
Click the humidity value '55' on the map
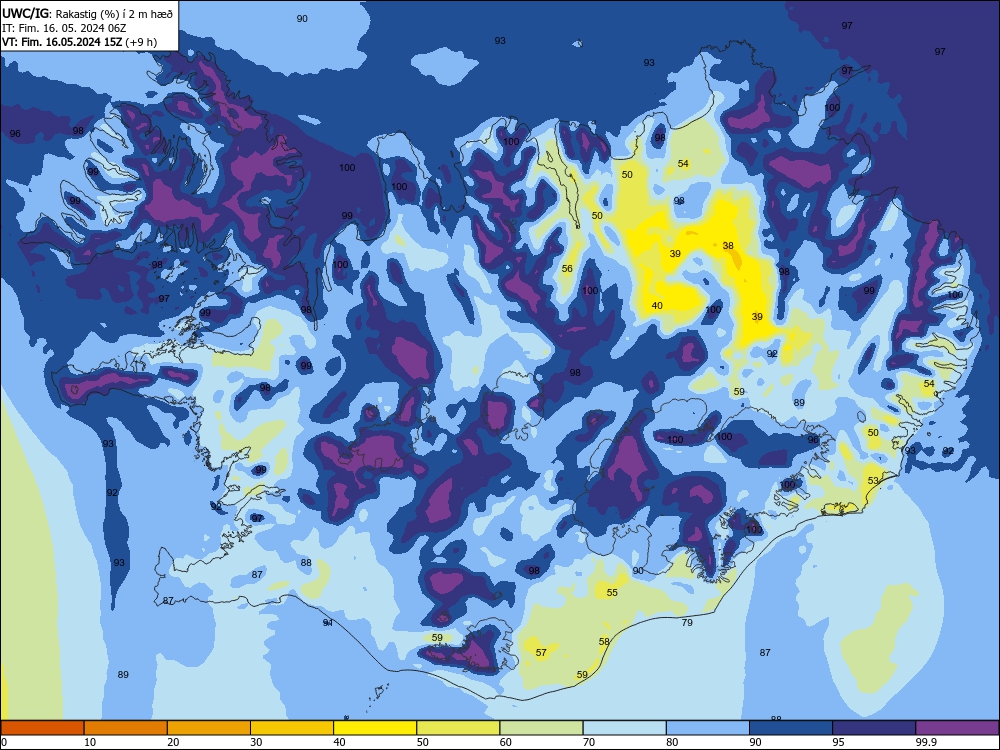click(x=612, y=592)
